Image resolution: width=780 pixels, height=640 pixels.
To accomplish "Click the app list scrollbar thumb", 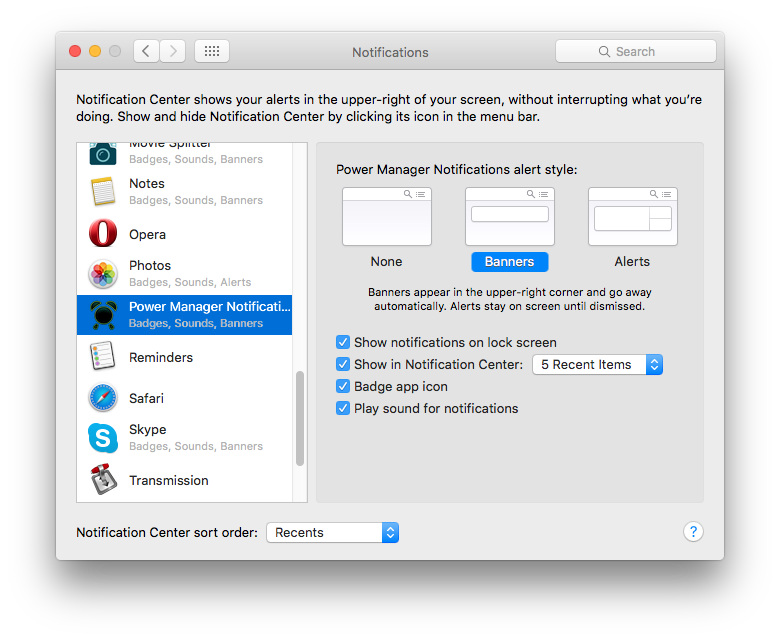I will point(300,418).
